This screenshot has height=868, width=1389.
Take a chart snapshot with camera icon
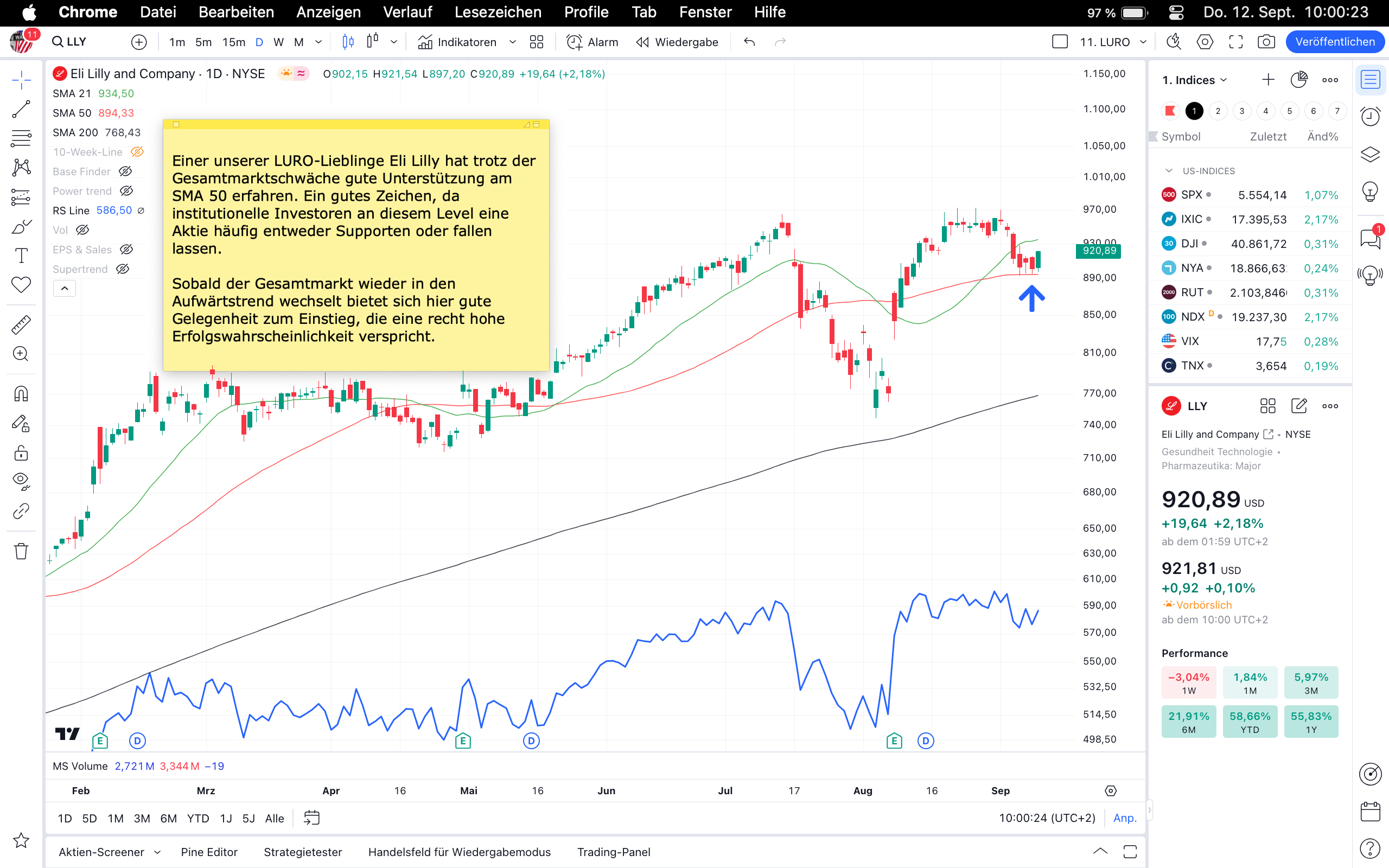[1266, 42]
